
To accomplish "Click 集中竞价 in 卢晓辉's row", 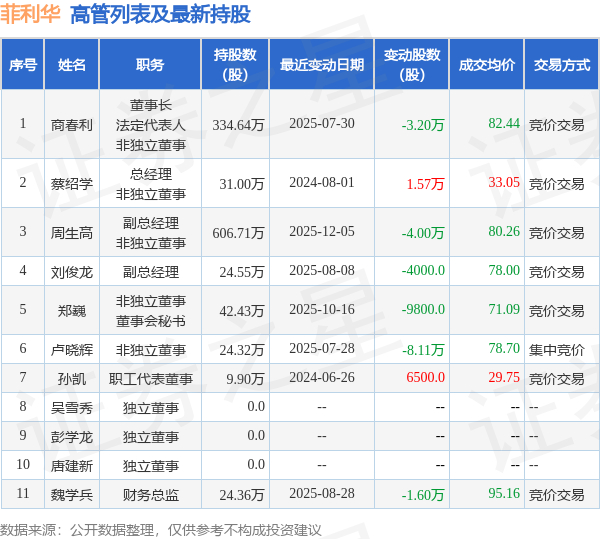I will pos(556,350).
